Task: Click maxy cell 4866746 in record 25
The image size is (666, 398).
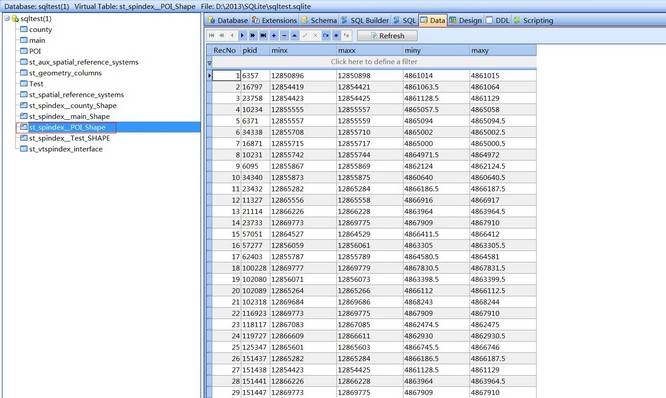Action: tap(502, 347)
